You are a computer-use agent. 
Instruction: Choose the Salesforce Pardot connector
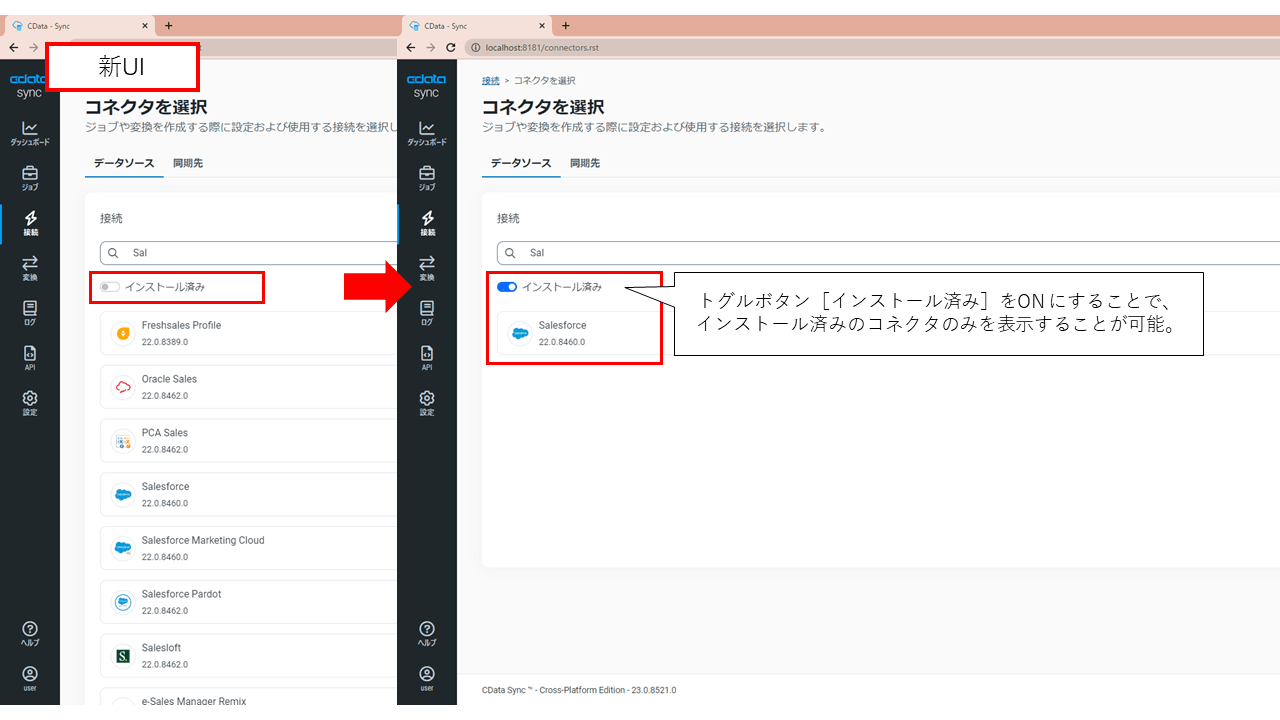pyautogui.click(x=250, y=602)
